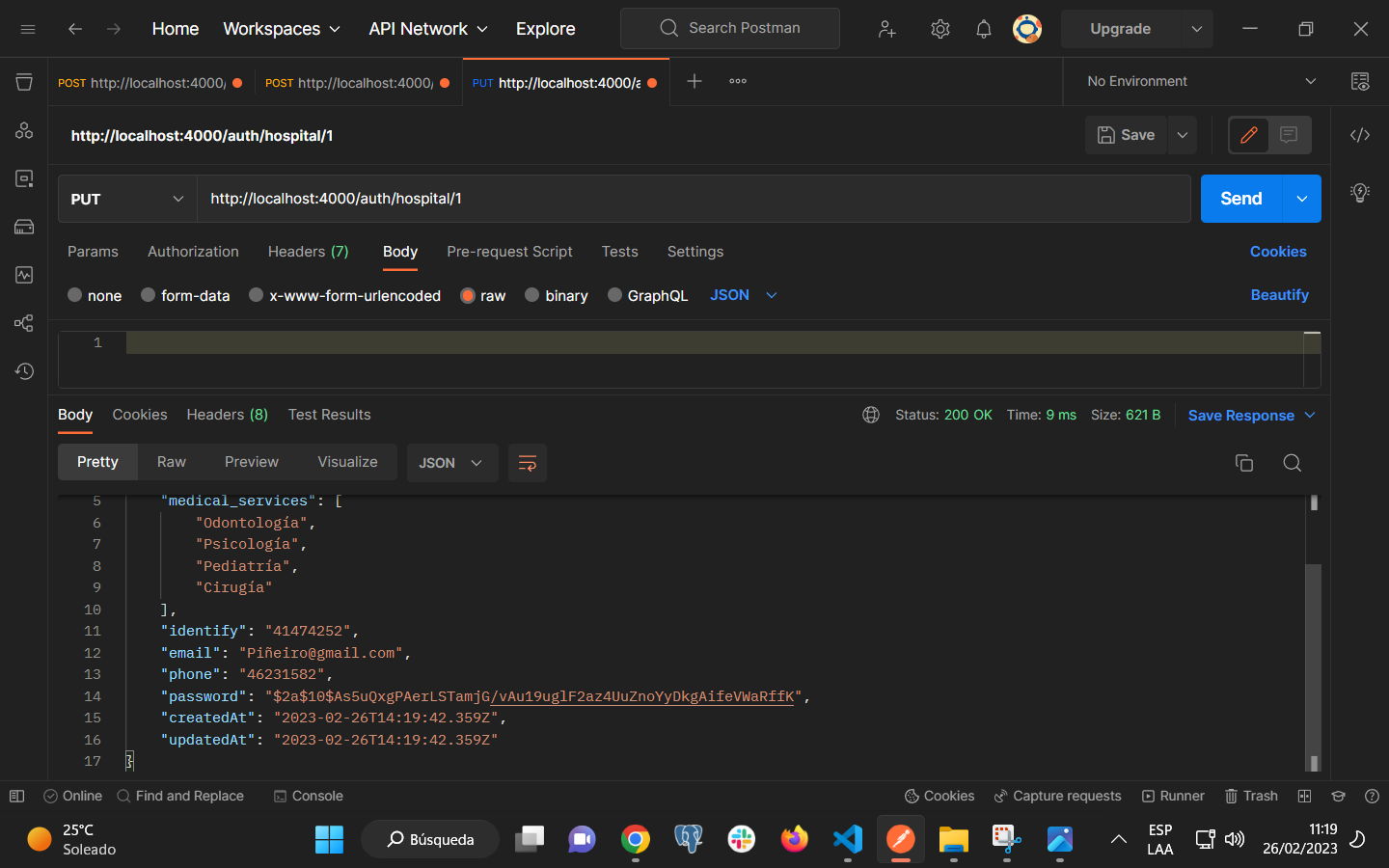Click the Send button

(x=1240, y=199)
